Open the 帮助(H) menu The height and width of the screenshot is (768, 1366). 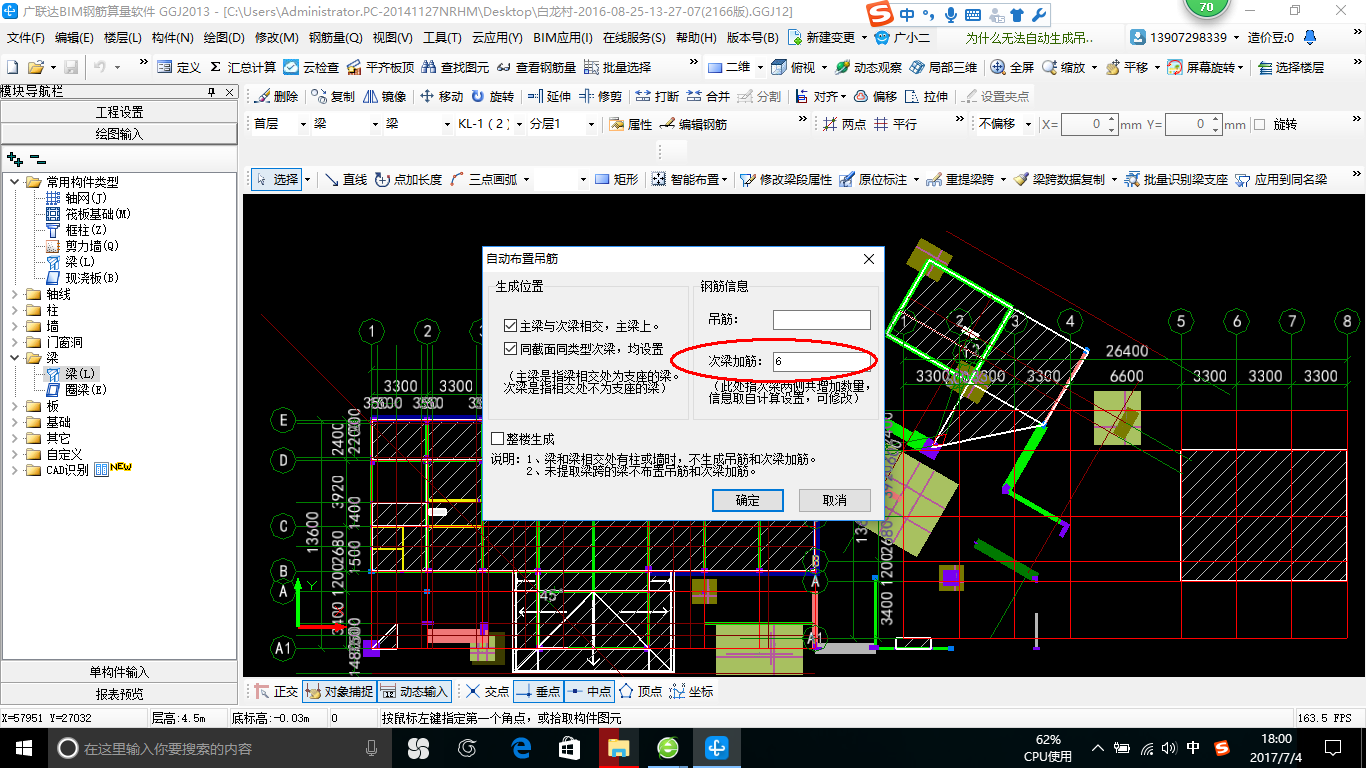[x=696, y=38]
